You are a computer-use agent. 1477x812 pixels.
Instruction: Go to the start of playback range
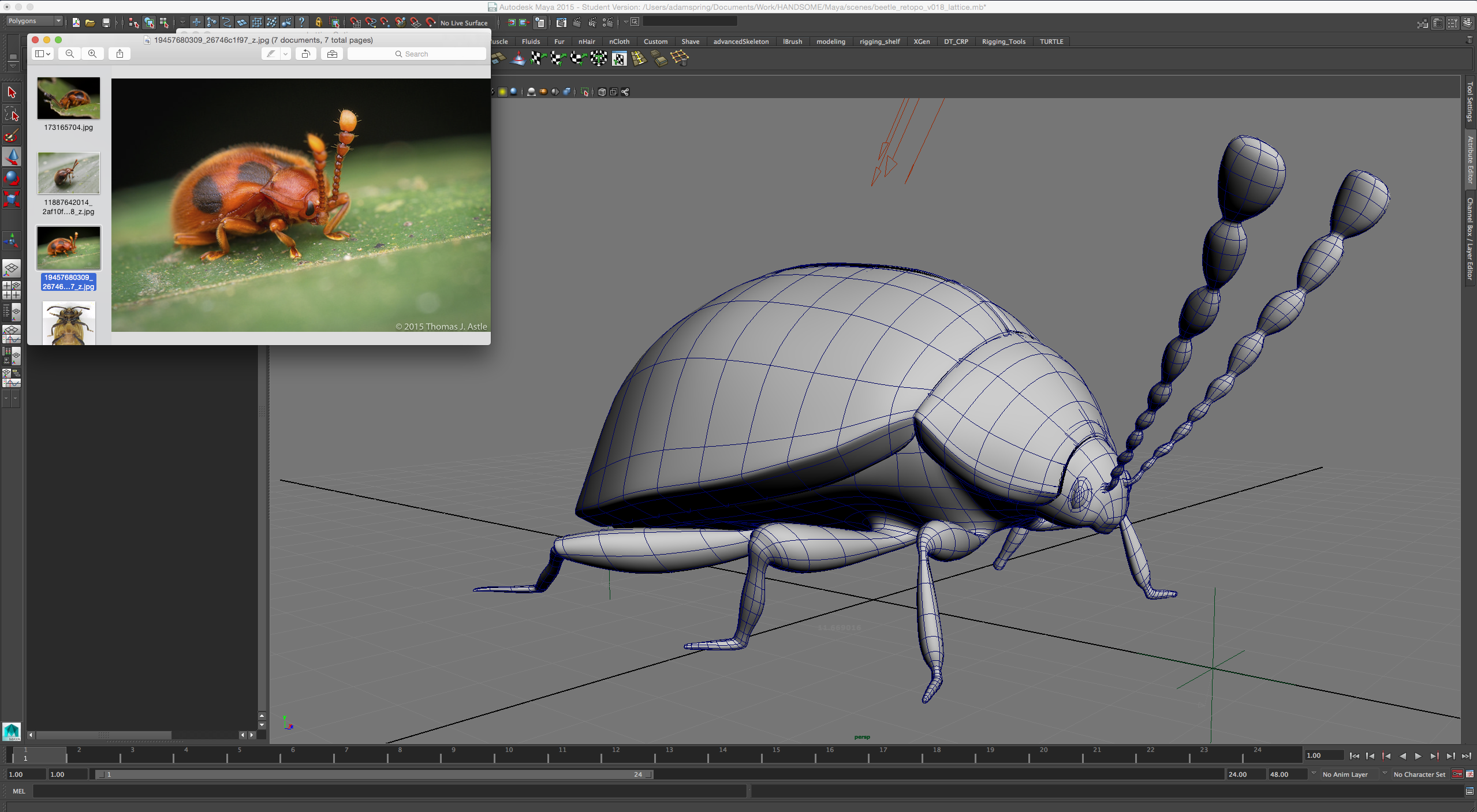1354,756
